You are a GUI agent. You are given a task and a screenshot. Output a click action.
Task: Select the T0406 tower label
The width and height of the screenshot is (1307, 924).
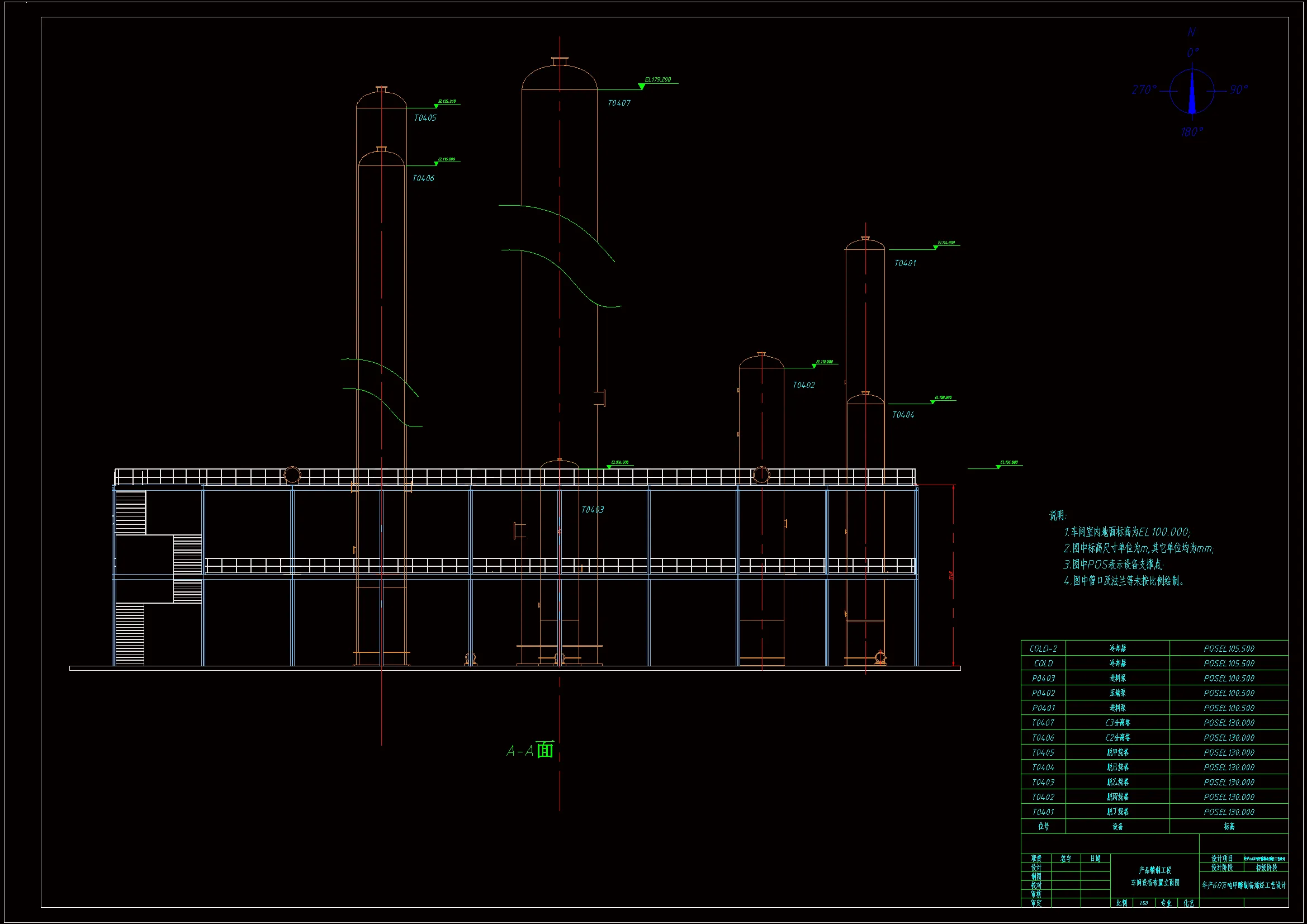(x=423, y=178)
